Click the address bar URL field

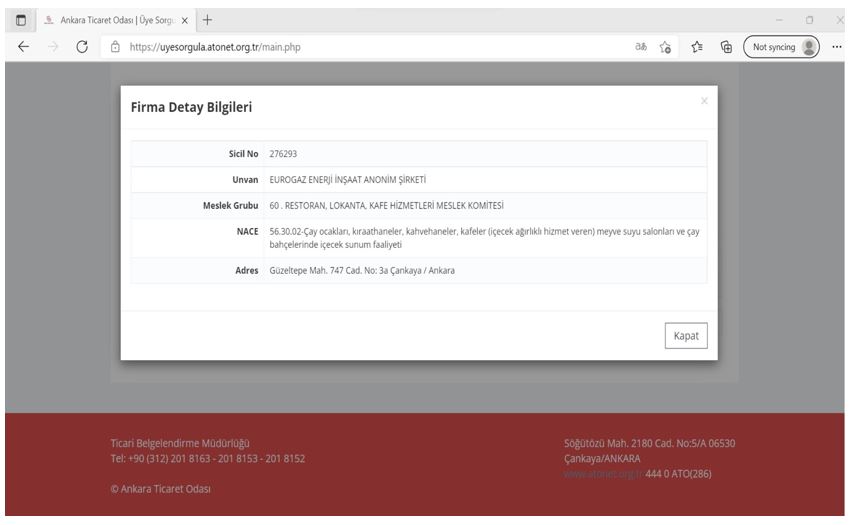350,48
